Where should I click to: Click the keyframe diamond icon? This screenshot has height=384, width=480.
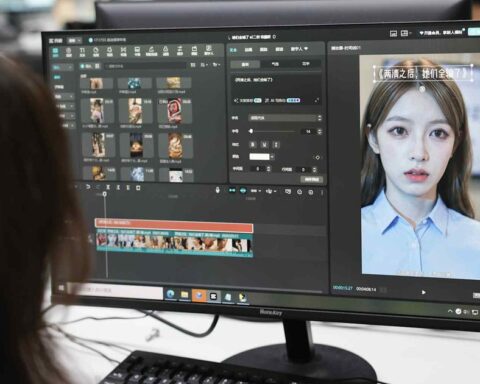click(x=317, y=157)
